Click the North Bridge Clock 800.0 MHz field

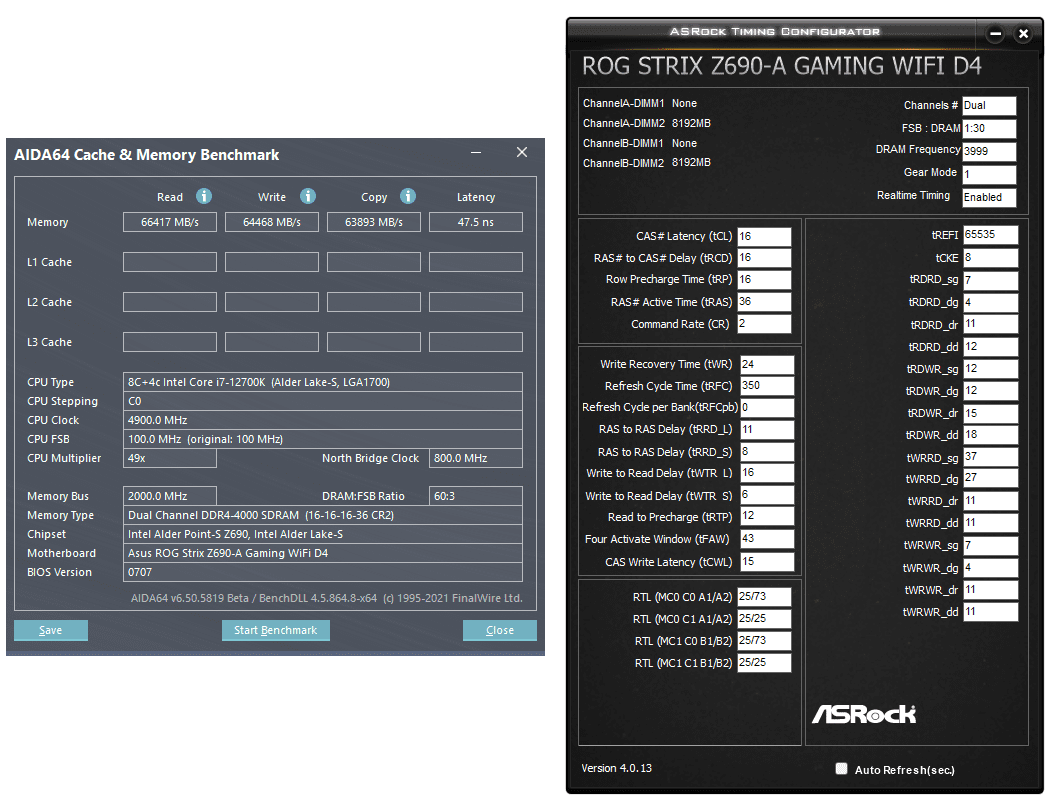pos(476,458)
